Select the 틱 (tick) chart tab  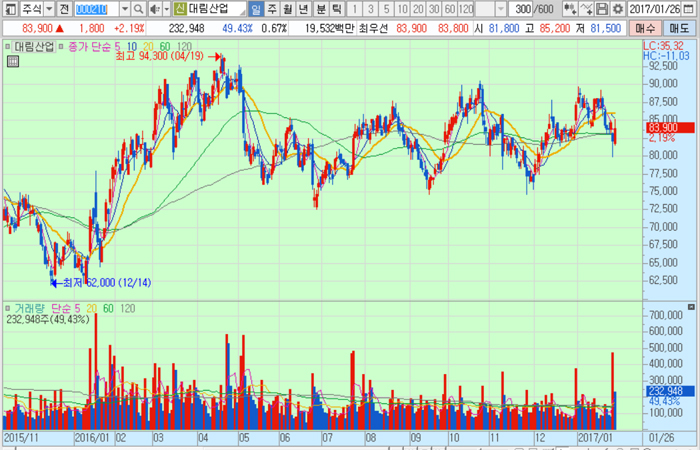337,9
